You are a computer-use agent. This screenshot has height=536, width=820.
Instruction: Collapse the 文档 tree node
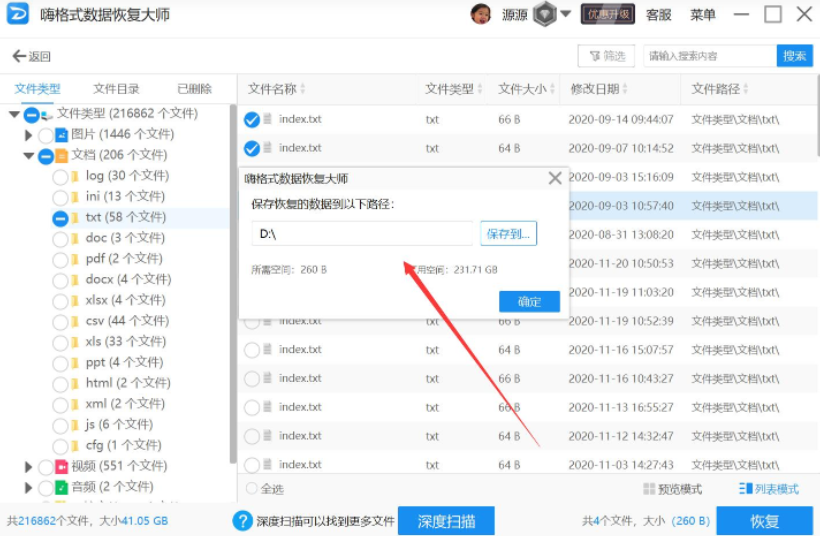(x=29, y=155)
